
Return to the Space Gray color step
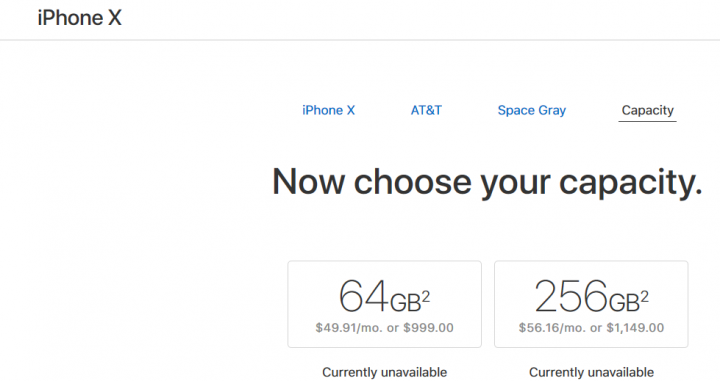click(532, 111)
